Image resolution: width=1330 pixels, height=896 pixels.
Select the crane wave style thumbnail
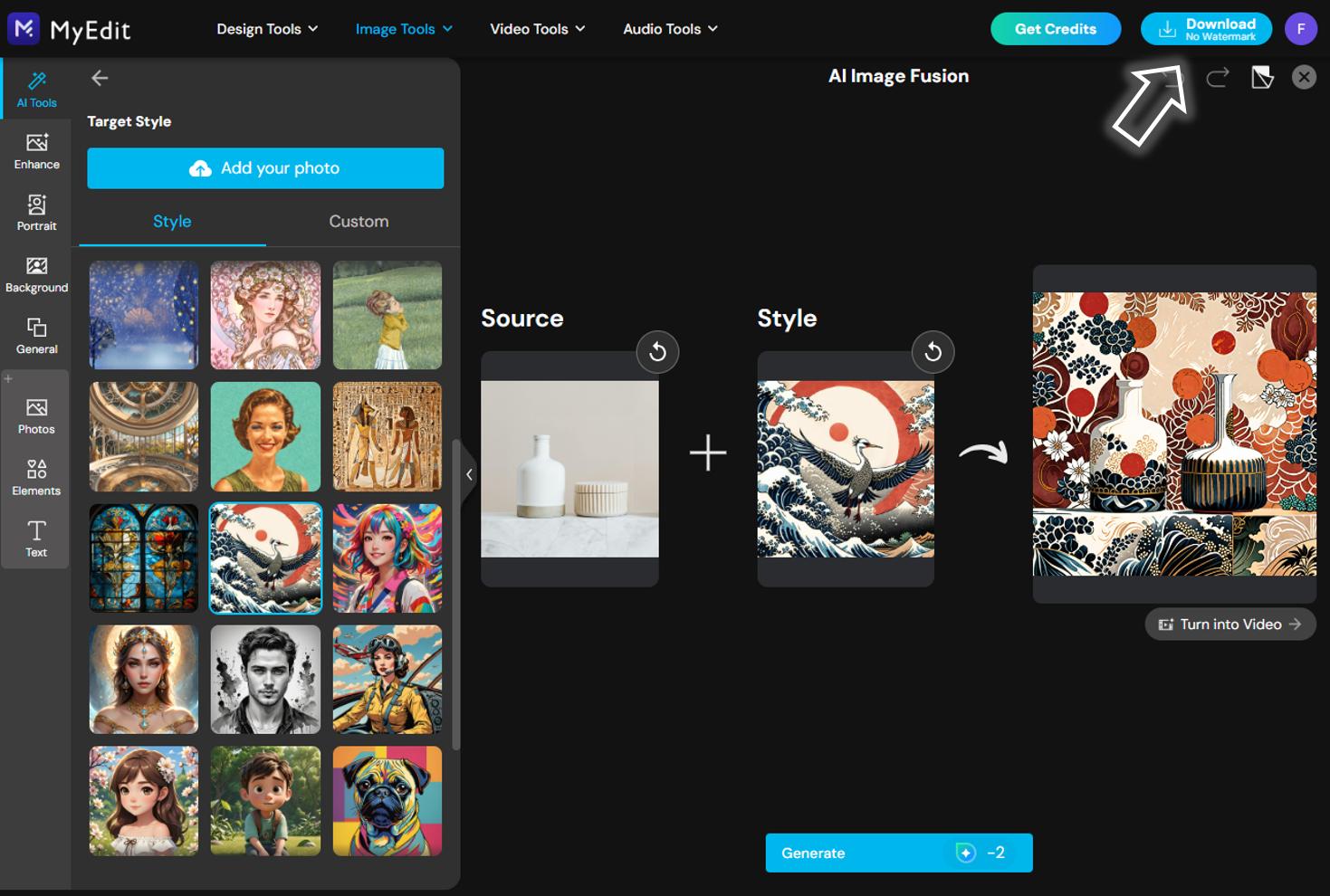click(265, 558)
